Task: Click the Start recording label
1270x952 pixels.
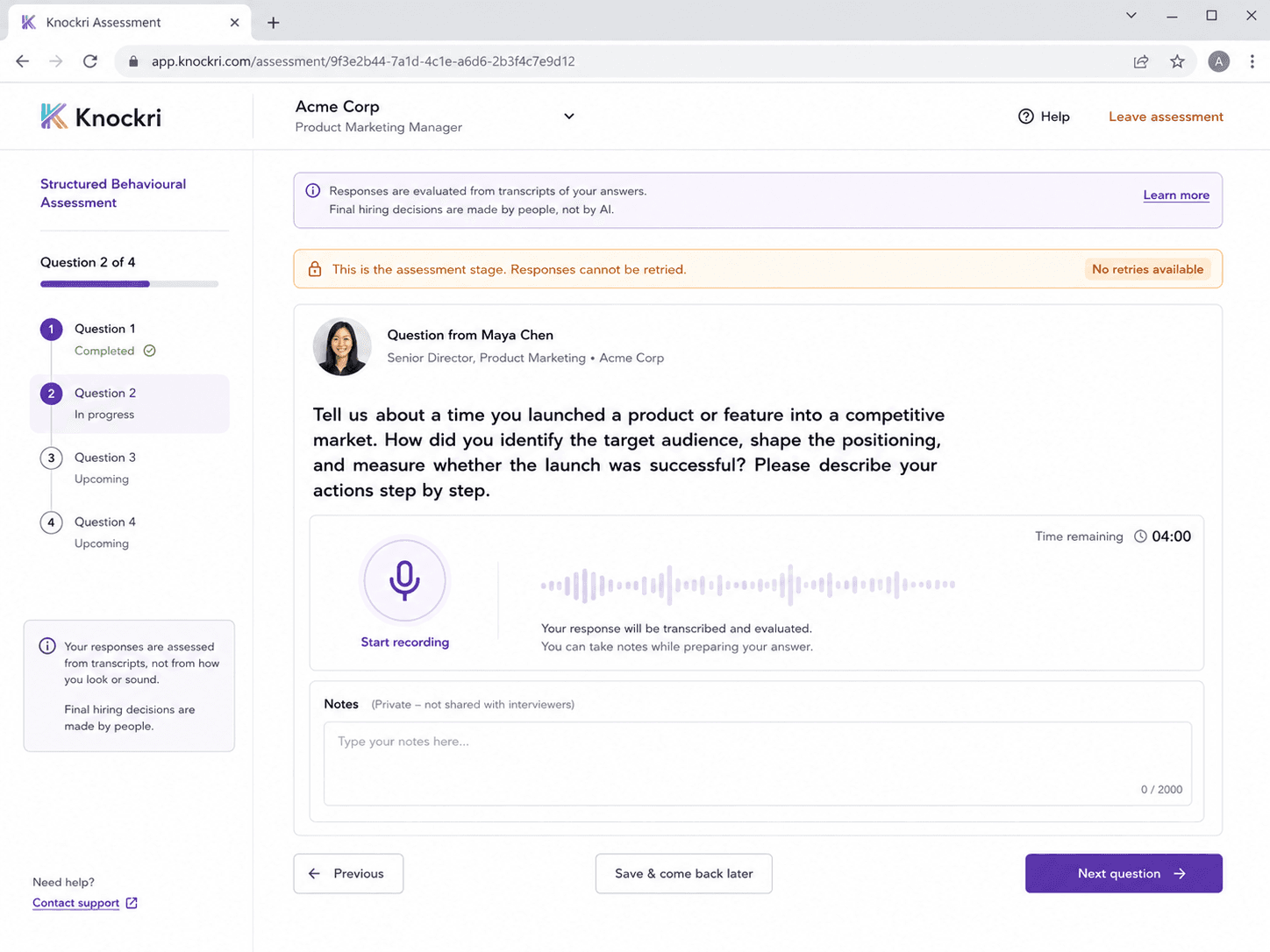Action: [404, 642]
